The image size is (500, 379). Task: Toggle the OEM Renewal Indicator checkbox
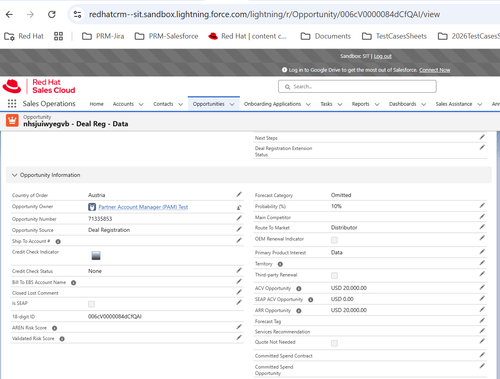(x=334, y=240)
